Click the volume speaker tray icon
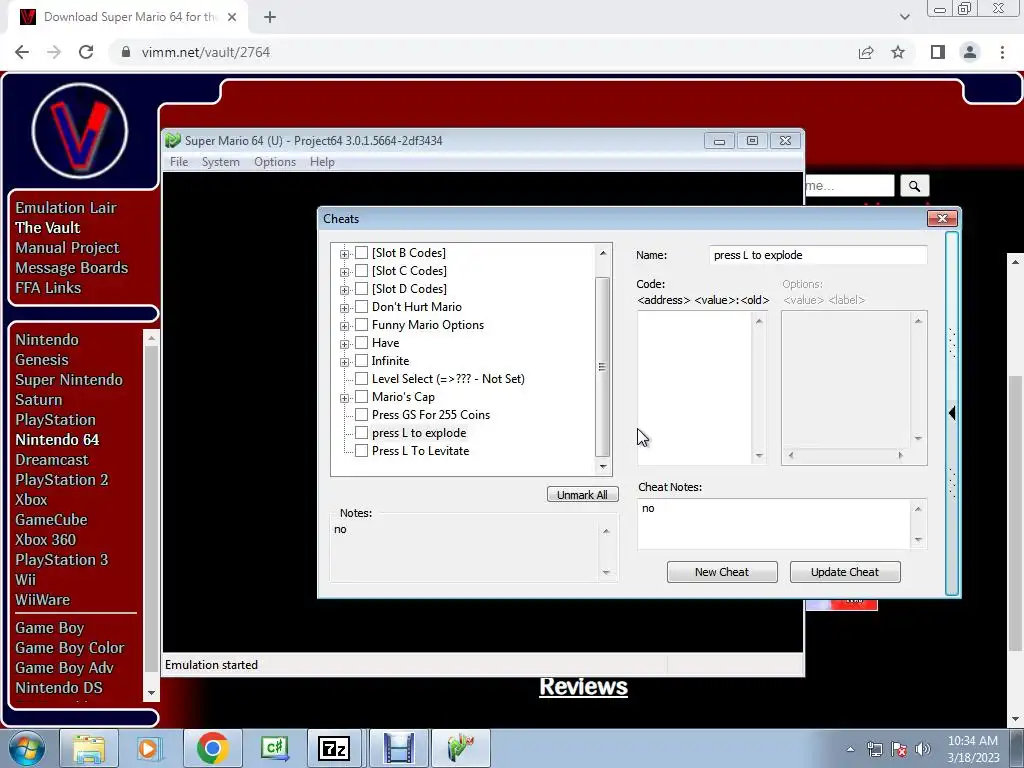 pyautogui.click(x=922, y=749)
